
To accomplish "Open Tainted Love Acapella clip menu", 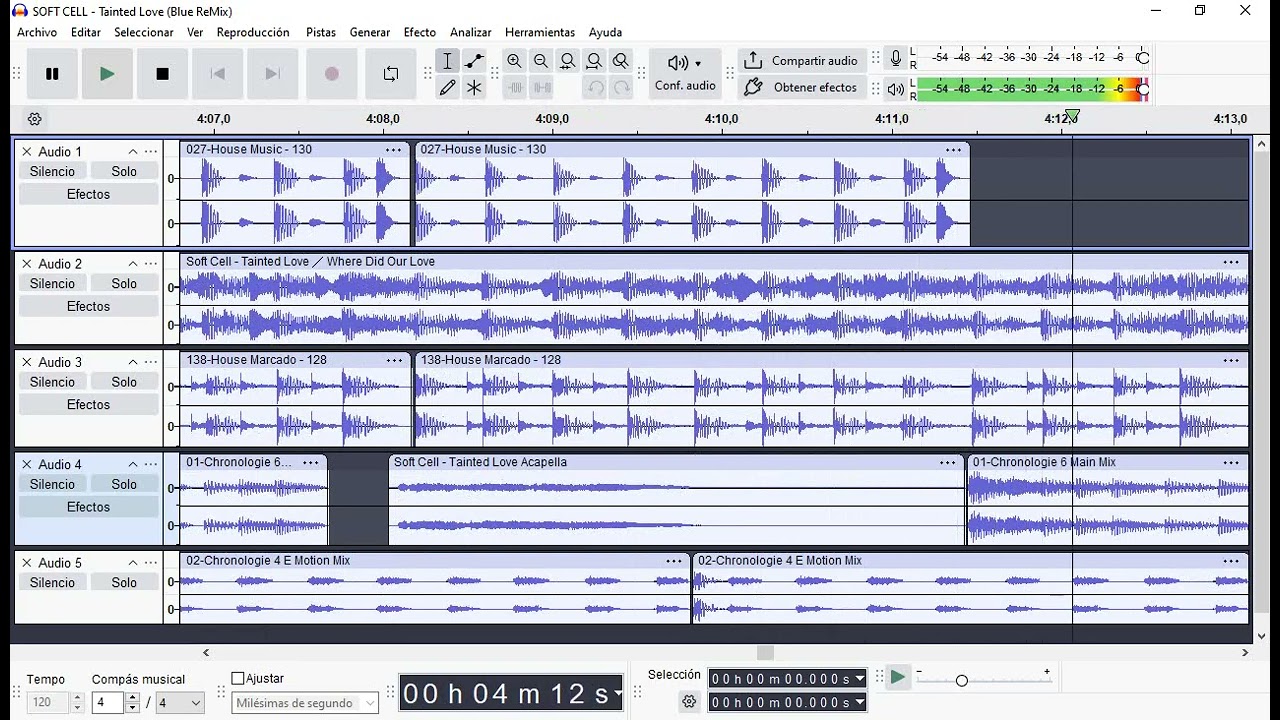I will (947, 463).
